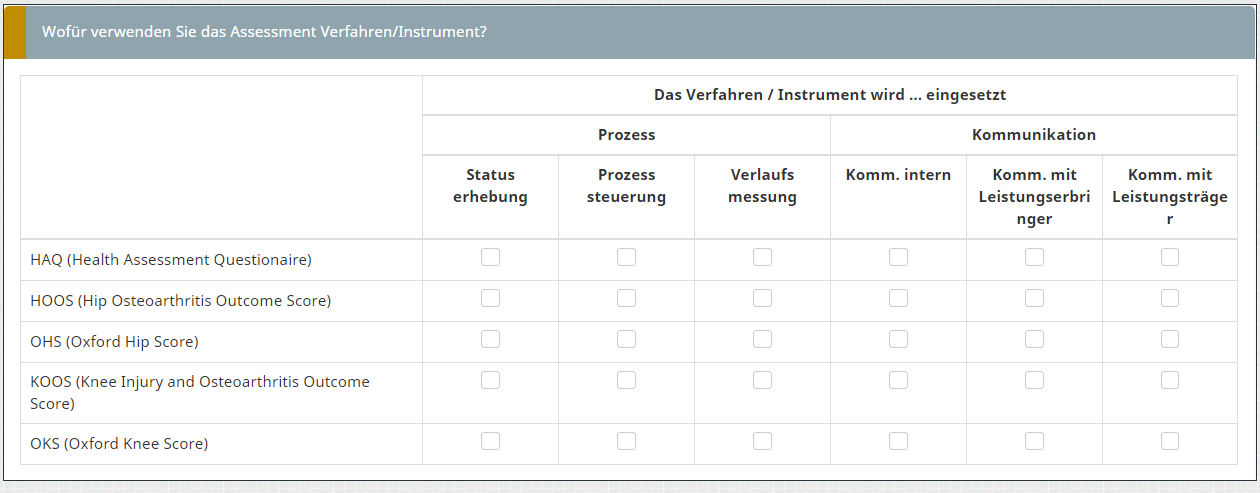Click the question header about Assessment Verfahren
The image size is (1260, 493).
(264, 31)
